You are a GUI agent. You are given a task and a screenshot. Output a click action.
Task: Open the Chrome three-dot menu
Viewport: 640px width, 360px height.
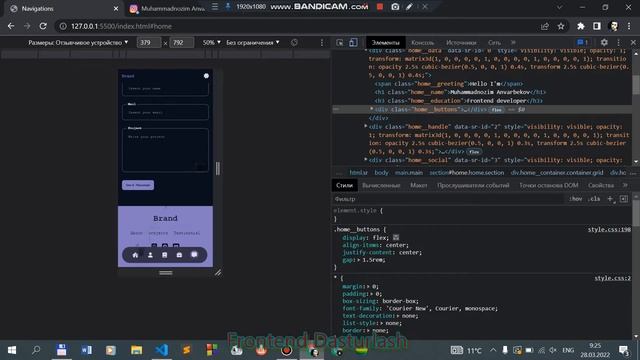[629, 26]
